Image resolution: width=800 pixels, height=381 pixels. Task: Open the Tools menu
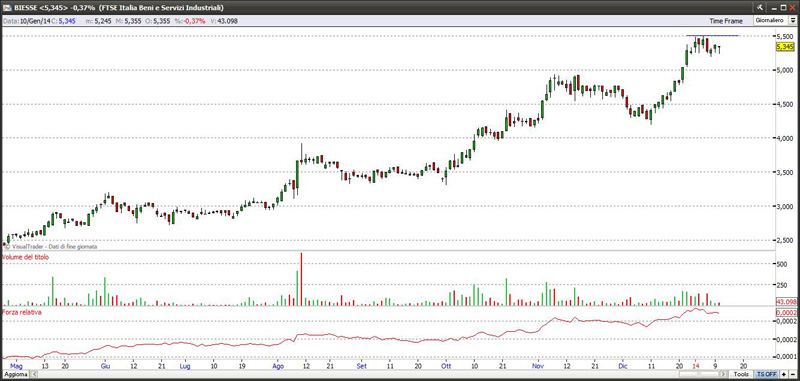point(742,374)
